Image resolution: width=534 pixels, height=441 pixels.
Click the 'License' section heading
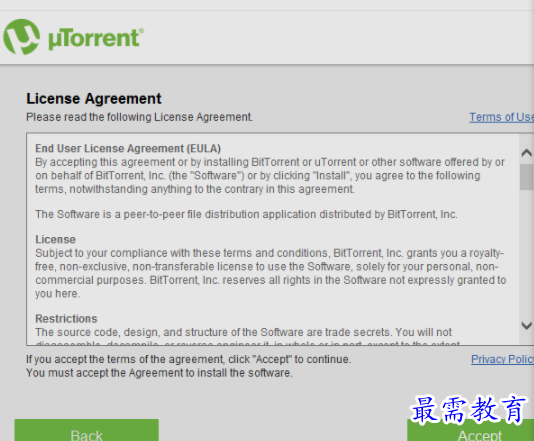coord(55,239)
